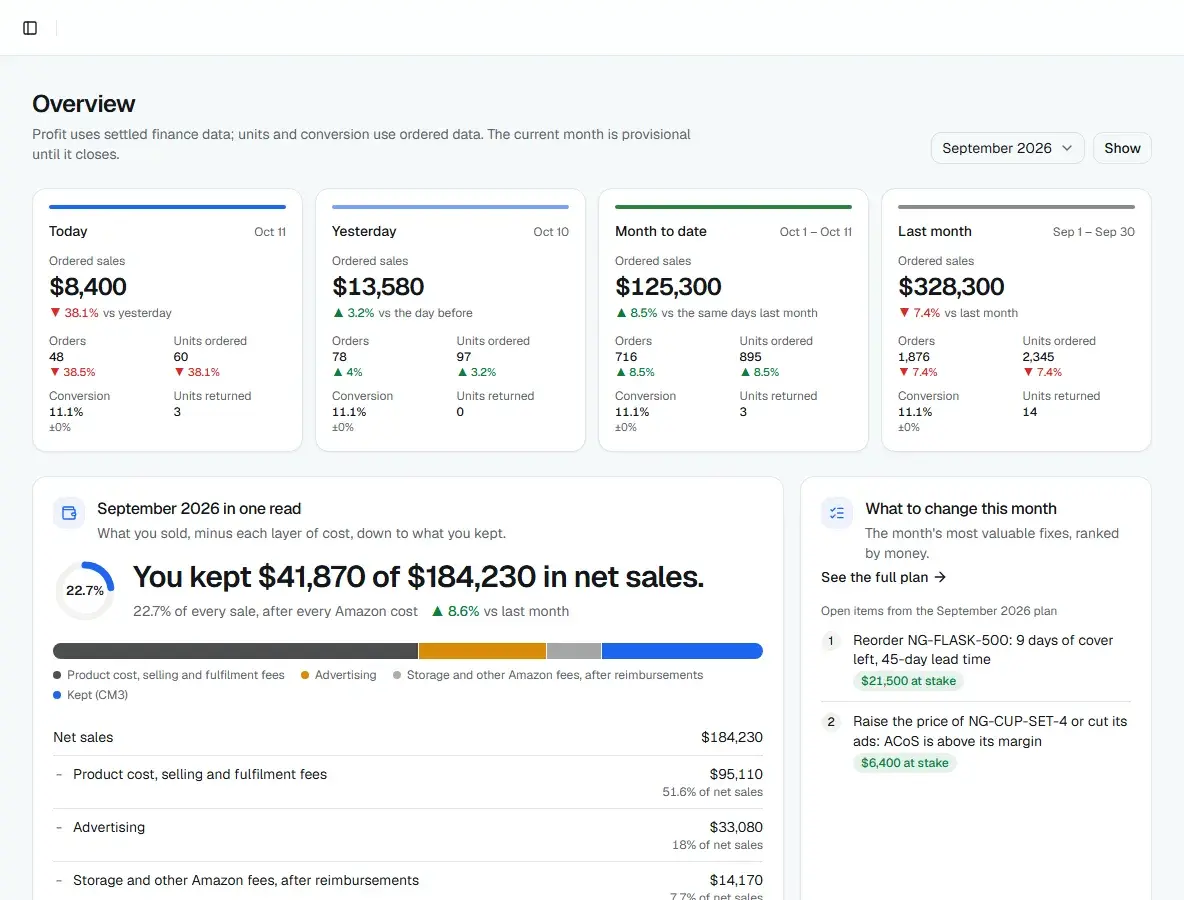Select the Product cost, selling and fulfilment fees row
The height and width of the screenshot is (900, 1184).
pos(408,782)
